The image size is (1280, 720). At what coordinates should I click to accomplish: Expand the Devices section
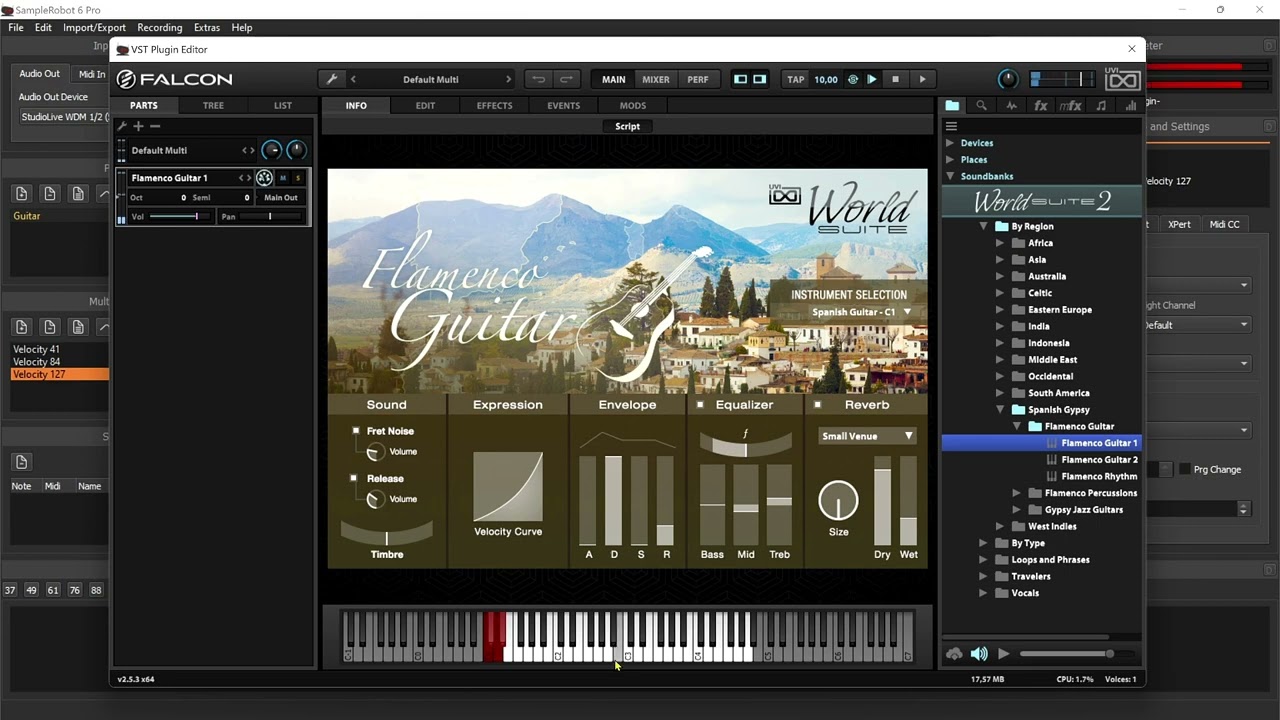[950, 143]
